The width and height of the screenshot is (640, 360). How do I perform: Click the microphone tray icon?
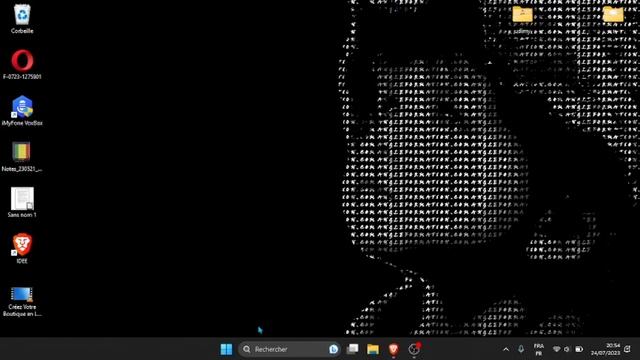(521, 349)
